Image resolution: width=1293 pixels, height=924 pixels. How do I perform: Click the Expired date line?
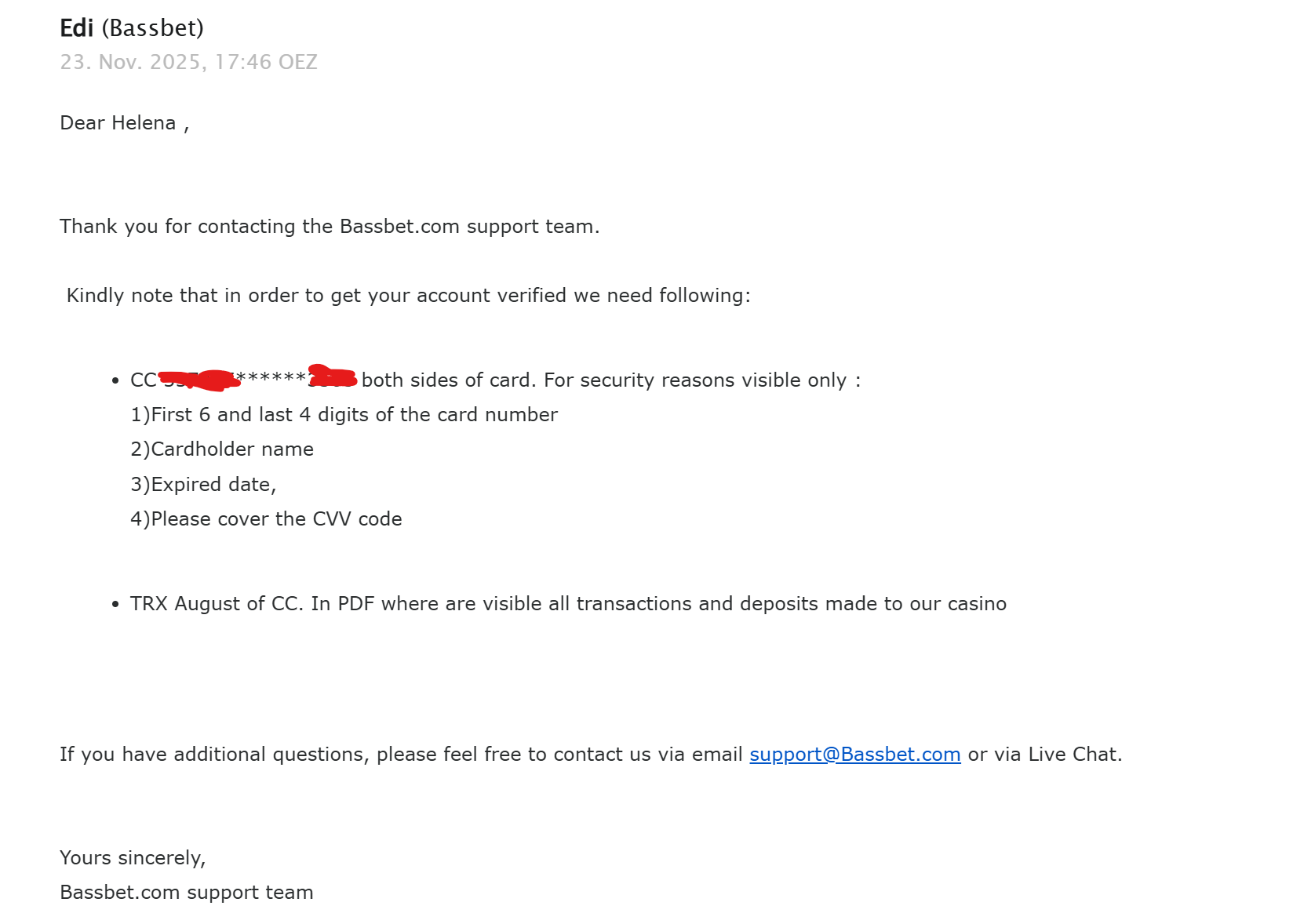tap(203, 485)
